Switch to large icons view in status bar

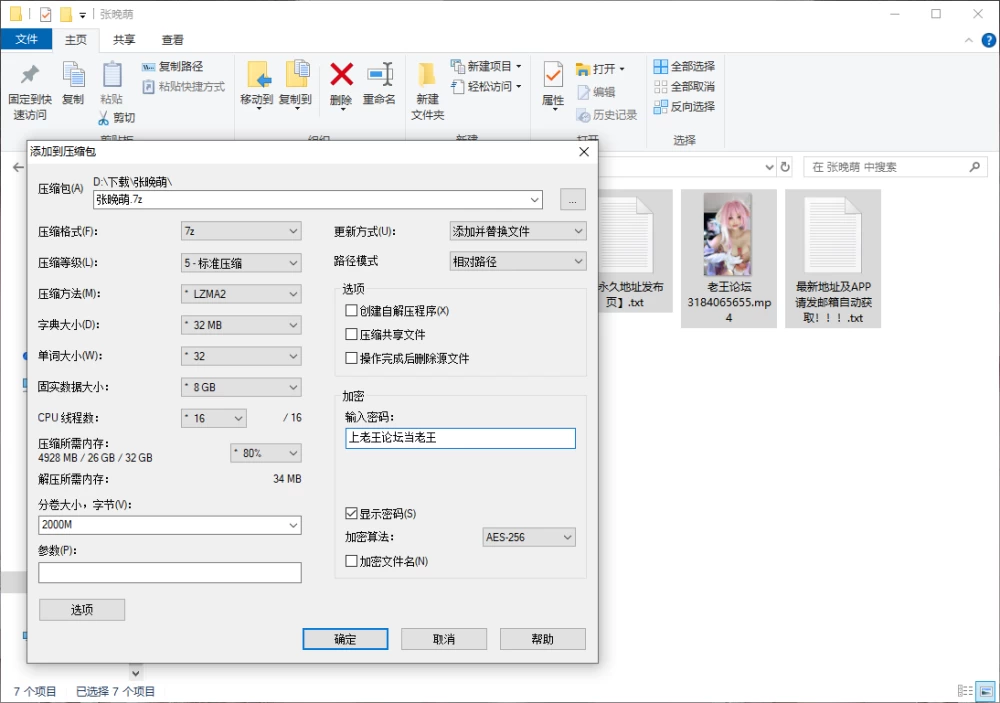(986, 691)
